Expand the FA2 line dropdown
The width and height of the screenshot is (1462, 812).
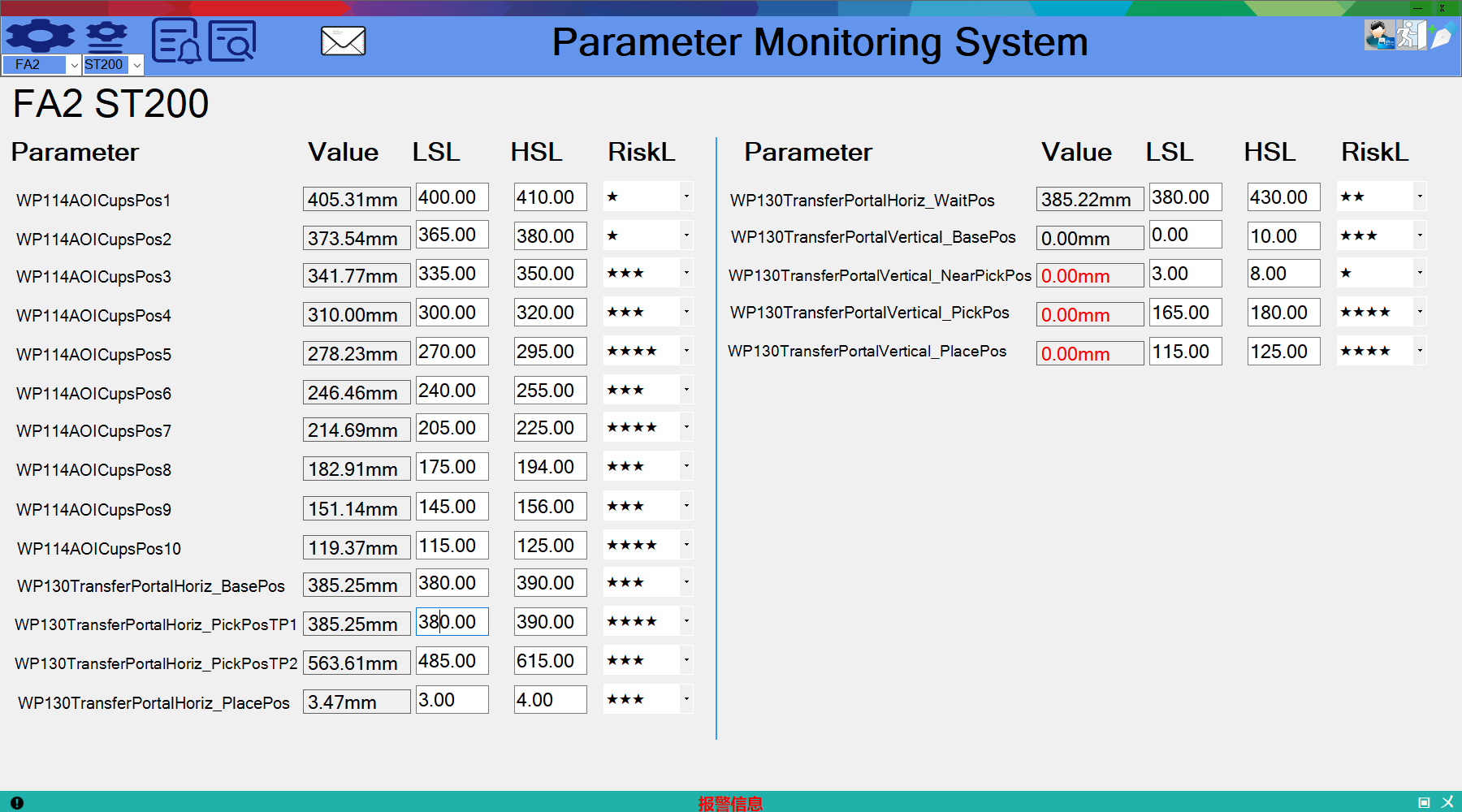[74, 65]
